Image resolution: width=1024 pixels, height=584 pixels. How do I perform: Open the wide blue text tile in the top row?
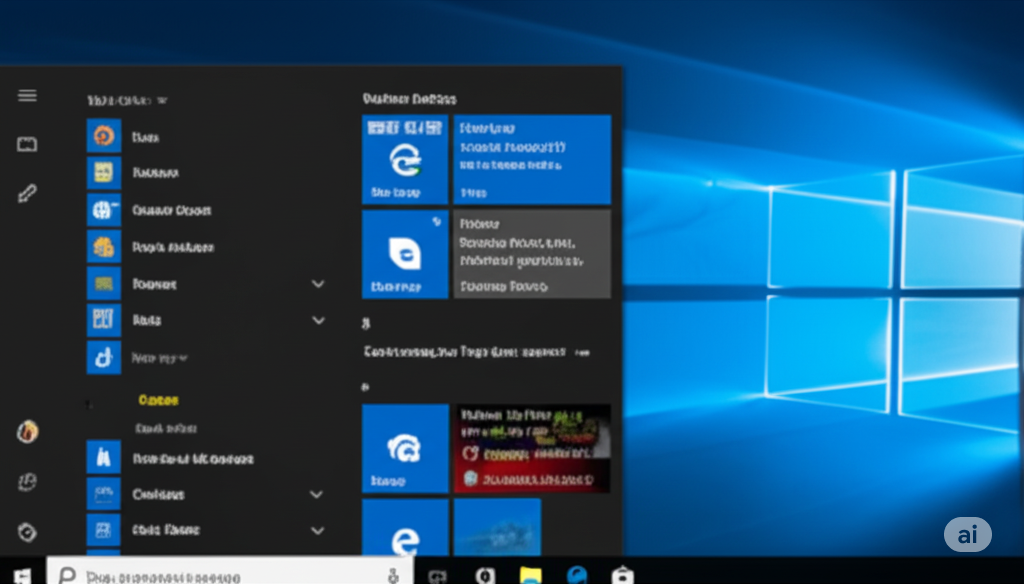coord(532,159)
